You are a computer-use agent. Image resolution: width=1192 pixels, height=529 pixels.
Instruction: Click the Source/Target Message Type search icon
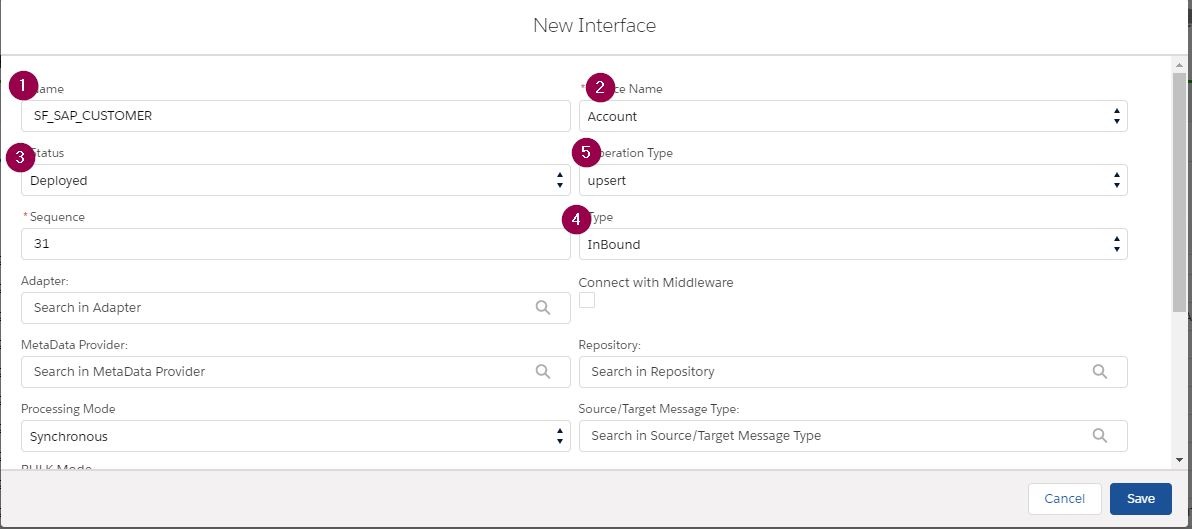pyautogui.click(x=1100, y=436)
